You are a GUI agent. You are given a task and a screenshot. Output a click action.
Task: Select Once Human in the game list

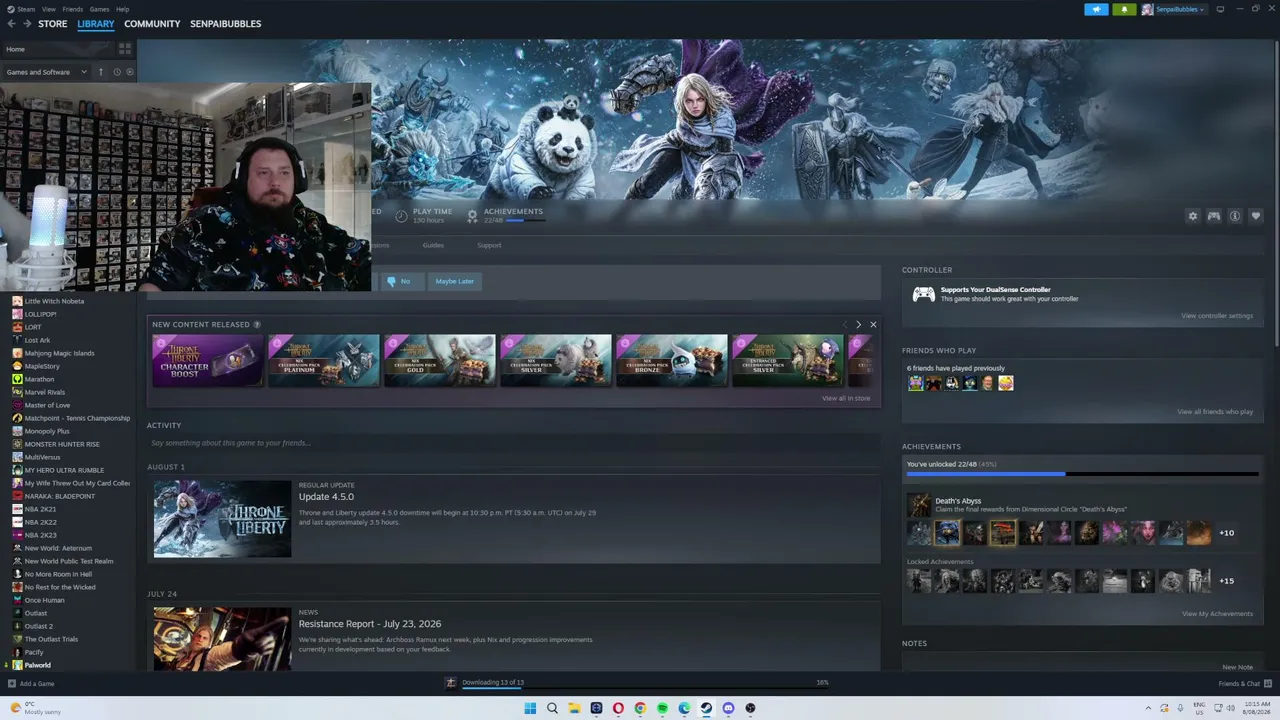coord(44,600)
